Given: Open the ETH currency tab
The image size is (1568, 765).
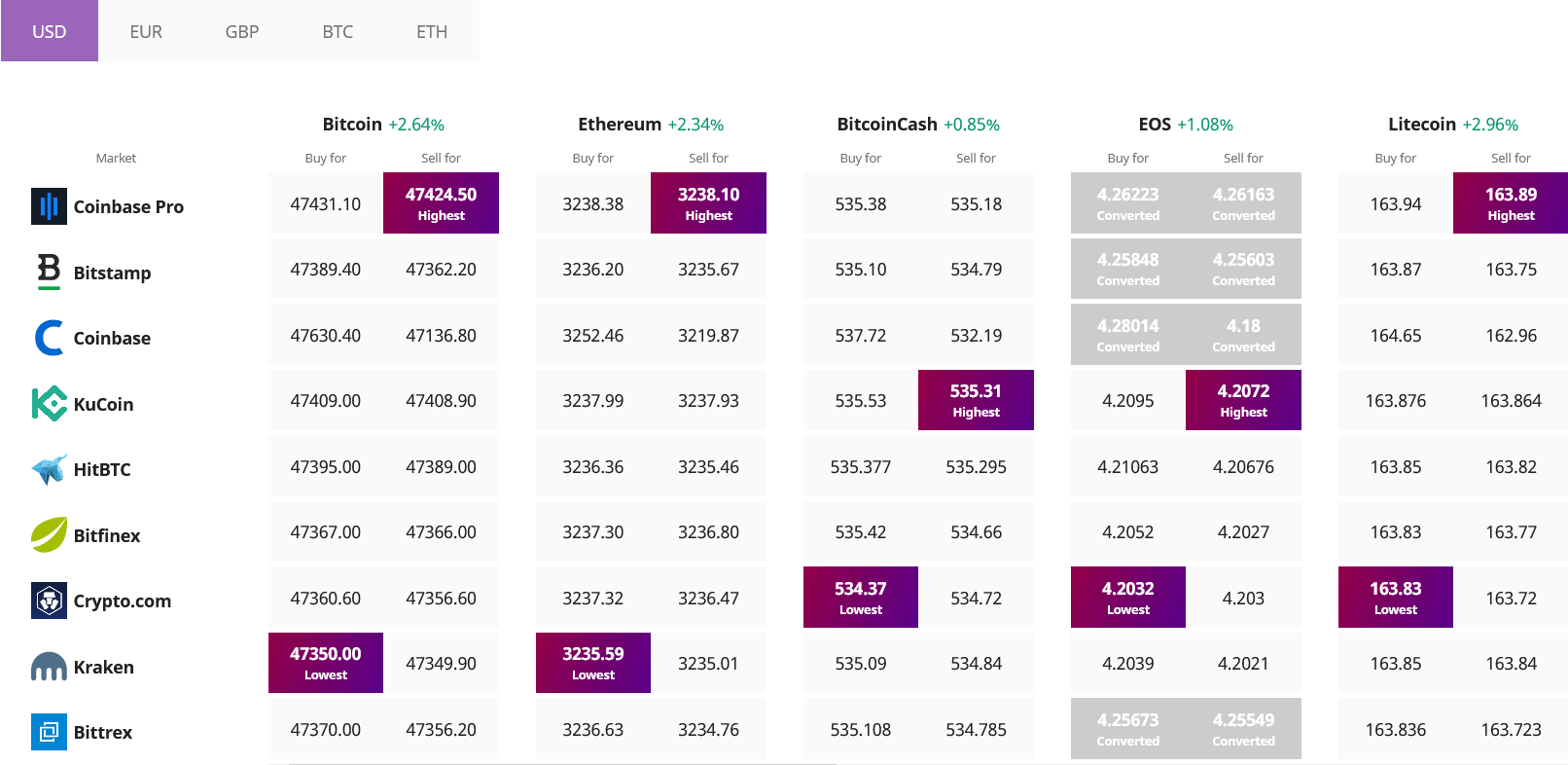Looking at the screenshot, I should click(432, 31).
